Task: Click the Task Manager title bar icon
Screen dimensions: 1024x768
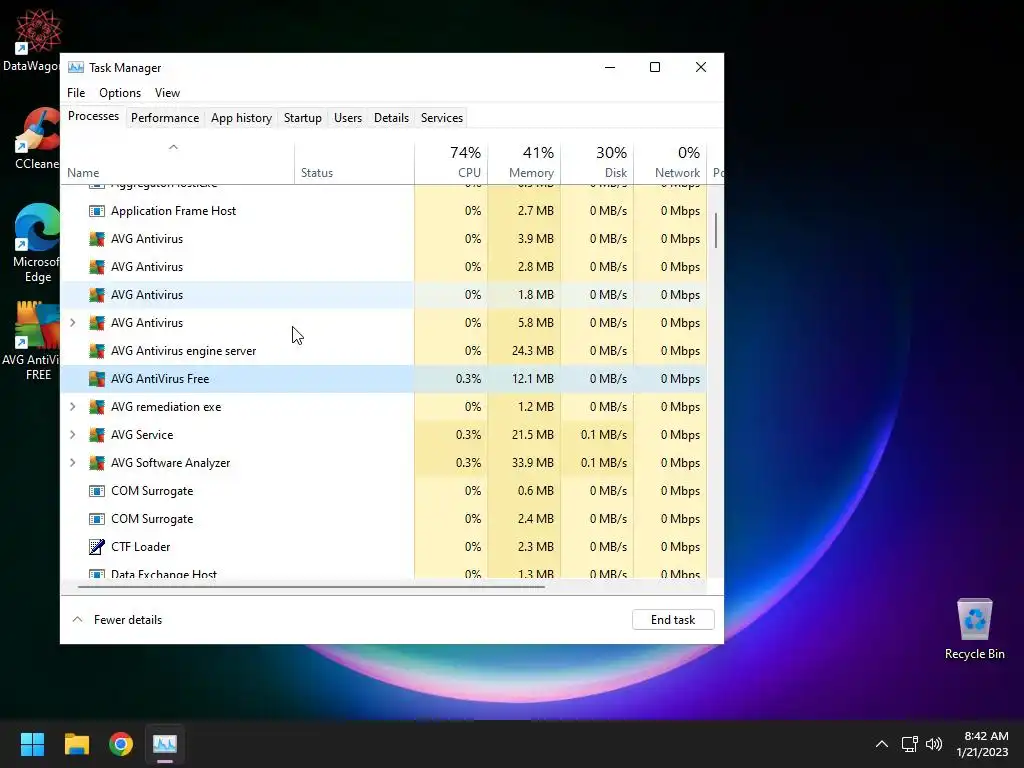Action: click(x=76, y=67)
